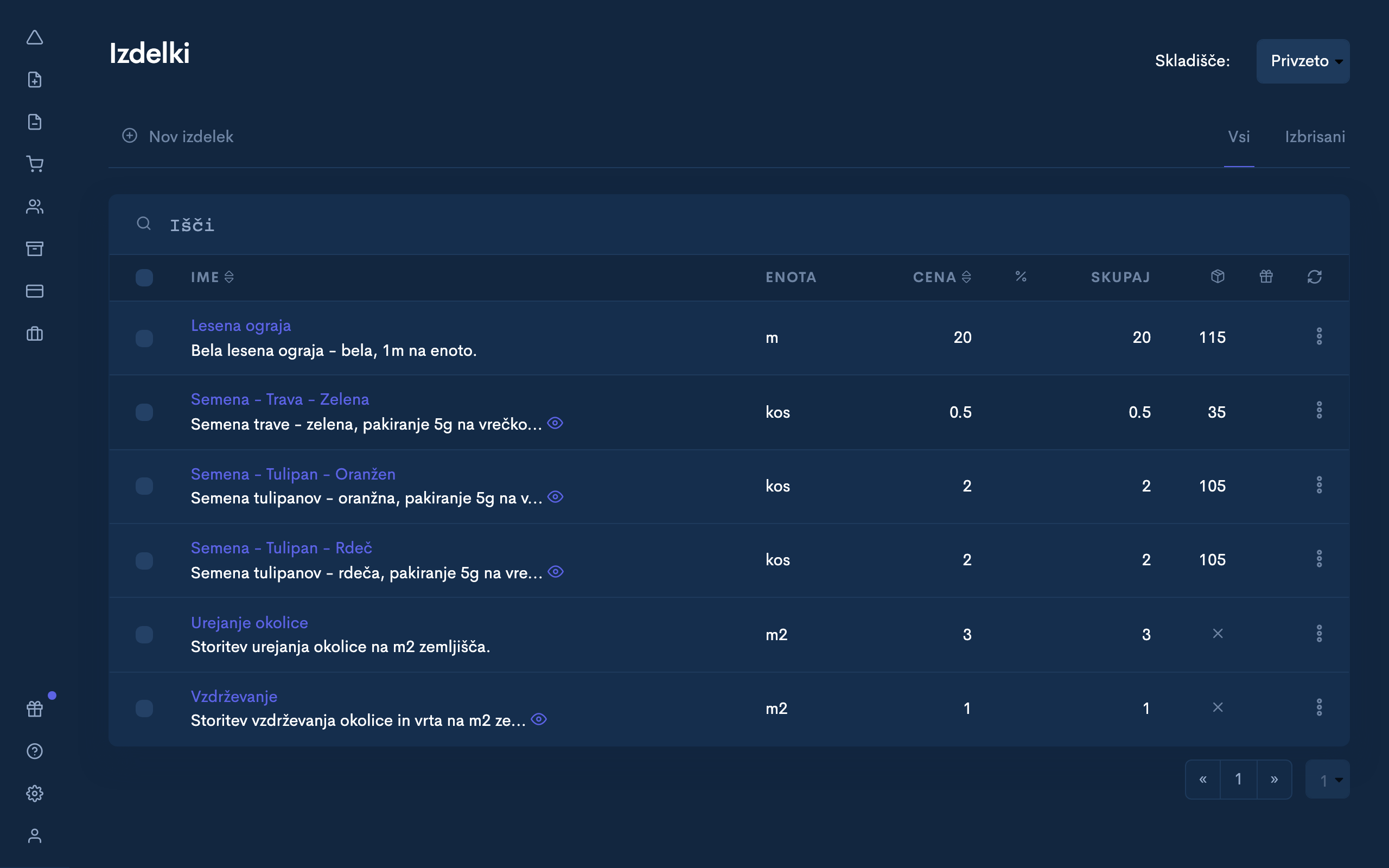Focus the Išči search field
The height and width of the screenshot is (868, 1389).
pos(459,225)
